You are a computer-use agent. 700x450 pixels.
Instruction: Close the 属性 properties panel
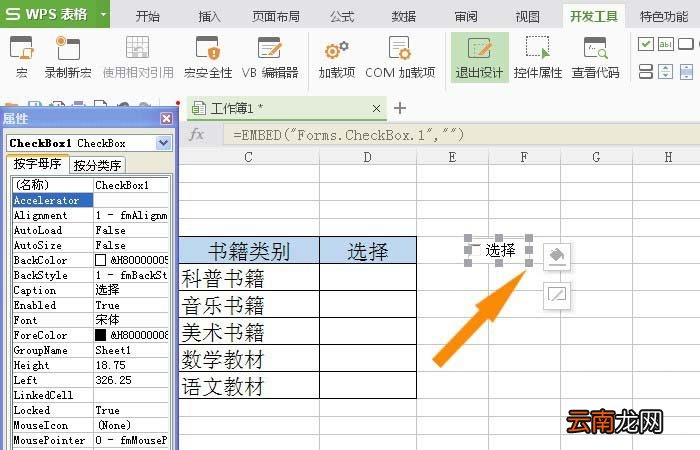(x=166, y=118)
